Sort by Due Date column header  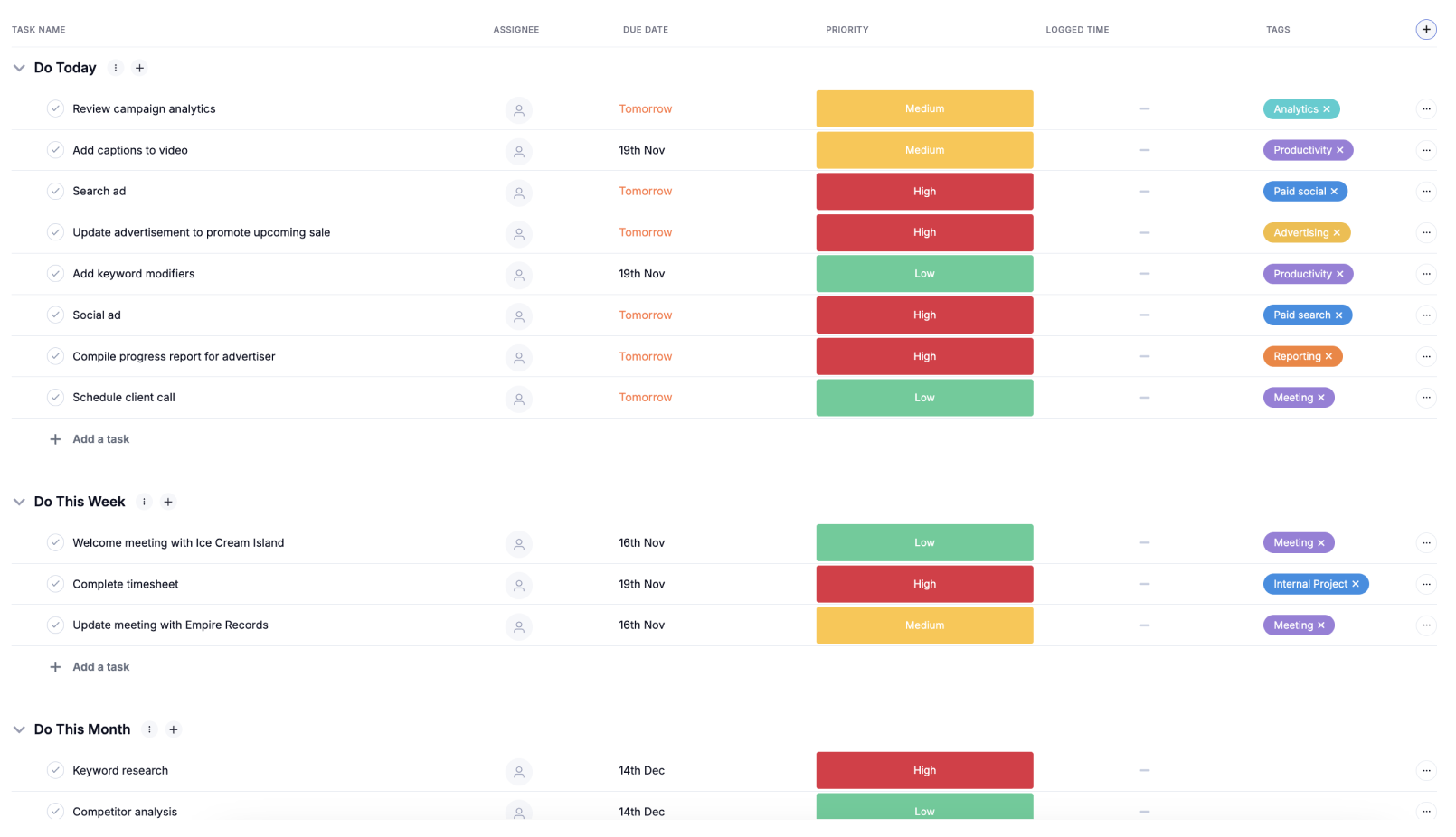(x=645, y=30)
